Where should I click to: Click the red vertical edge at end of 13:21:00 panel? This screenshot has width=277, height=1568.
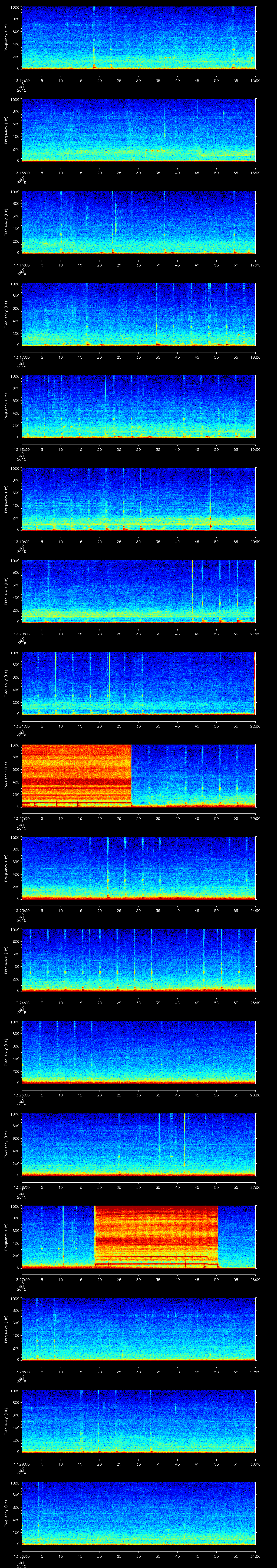pos(255,683)
